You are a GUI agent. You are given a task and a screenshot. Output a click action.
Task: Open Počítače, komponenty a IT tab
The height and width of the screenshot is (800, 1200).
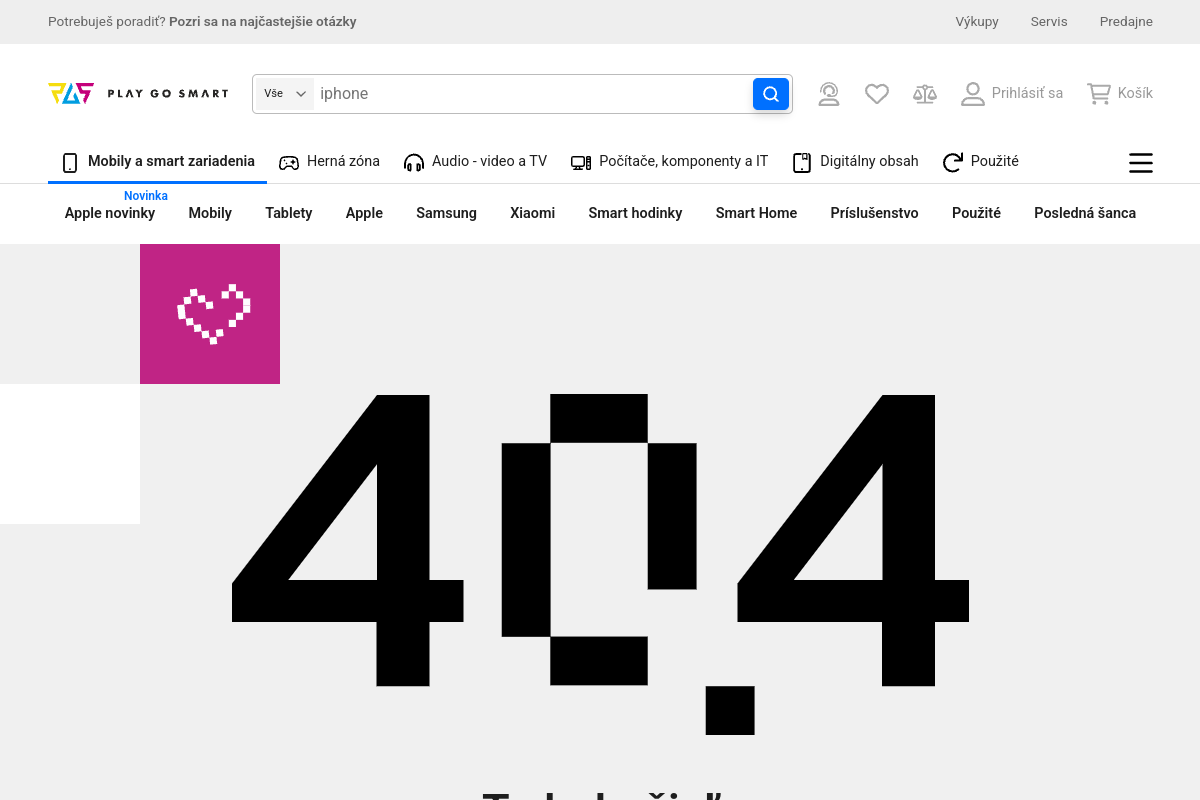669,162
